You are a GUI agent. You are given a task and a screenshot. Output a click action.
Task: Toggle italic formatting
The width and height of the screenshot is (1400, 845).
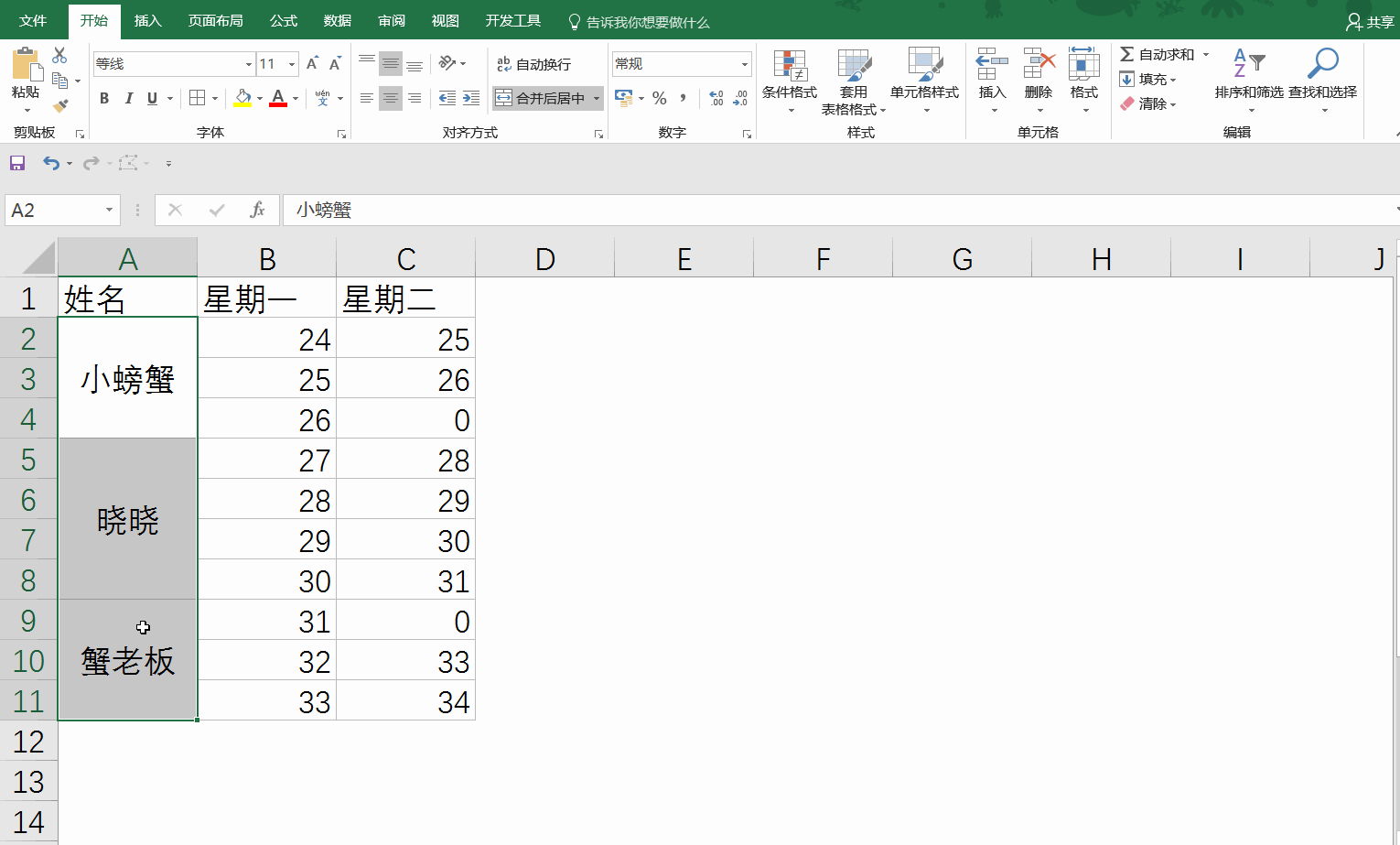tap(128, 98)
